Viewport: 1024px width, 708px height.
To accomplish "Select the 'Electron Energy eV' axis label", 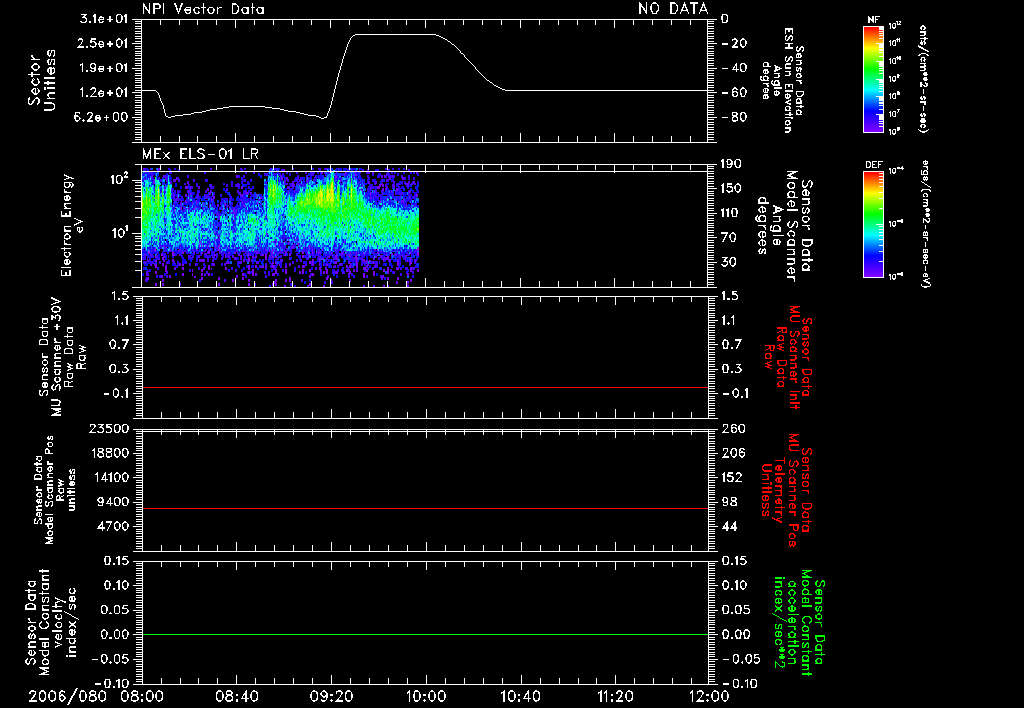I will click(71, 225).
